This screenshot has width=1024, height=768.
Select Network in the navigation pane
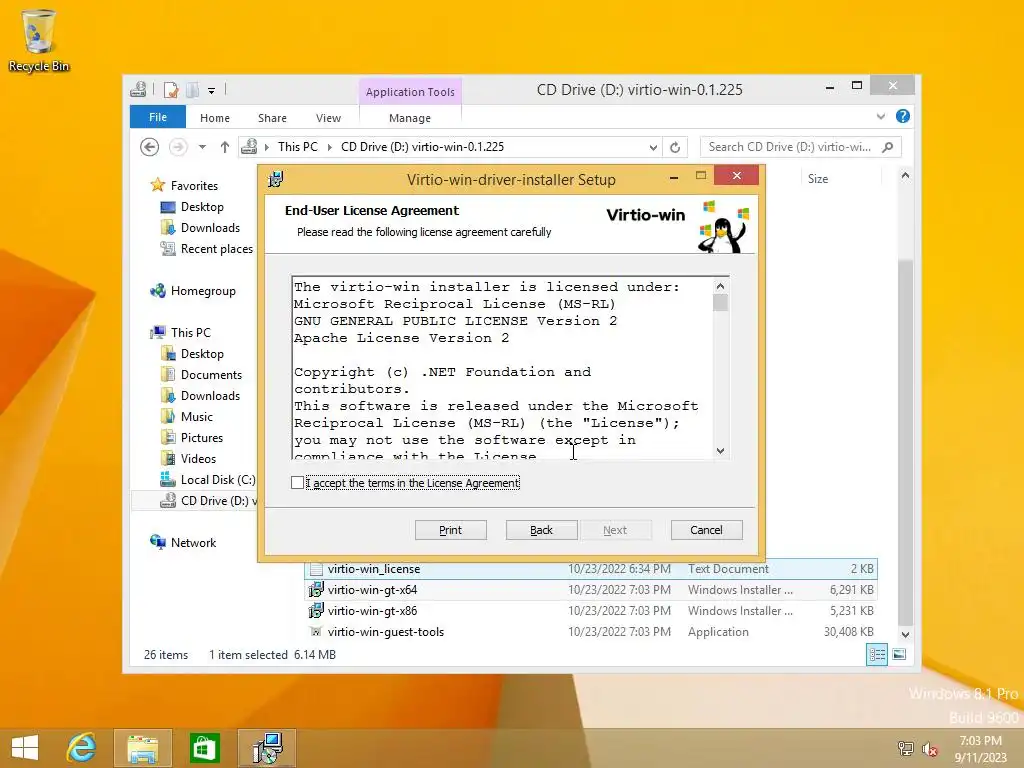click(193, 542)
